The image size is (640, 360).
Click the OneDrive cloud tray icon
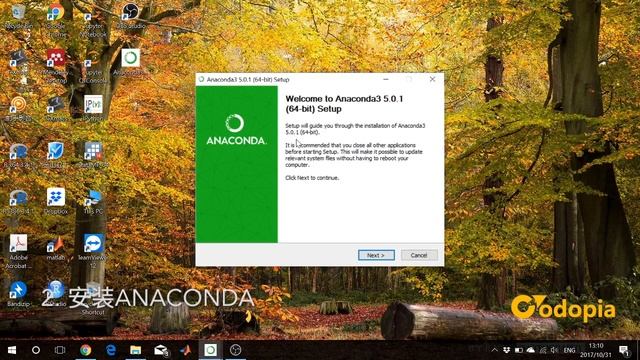[x=531, y=350]
